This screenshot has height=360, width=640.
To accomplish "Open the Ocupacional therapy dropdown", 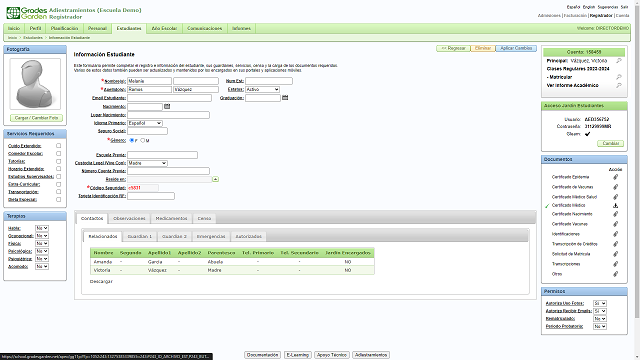I will 42,236.
